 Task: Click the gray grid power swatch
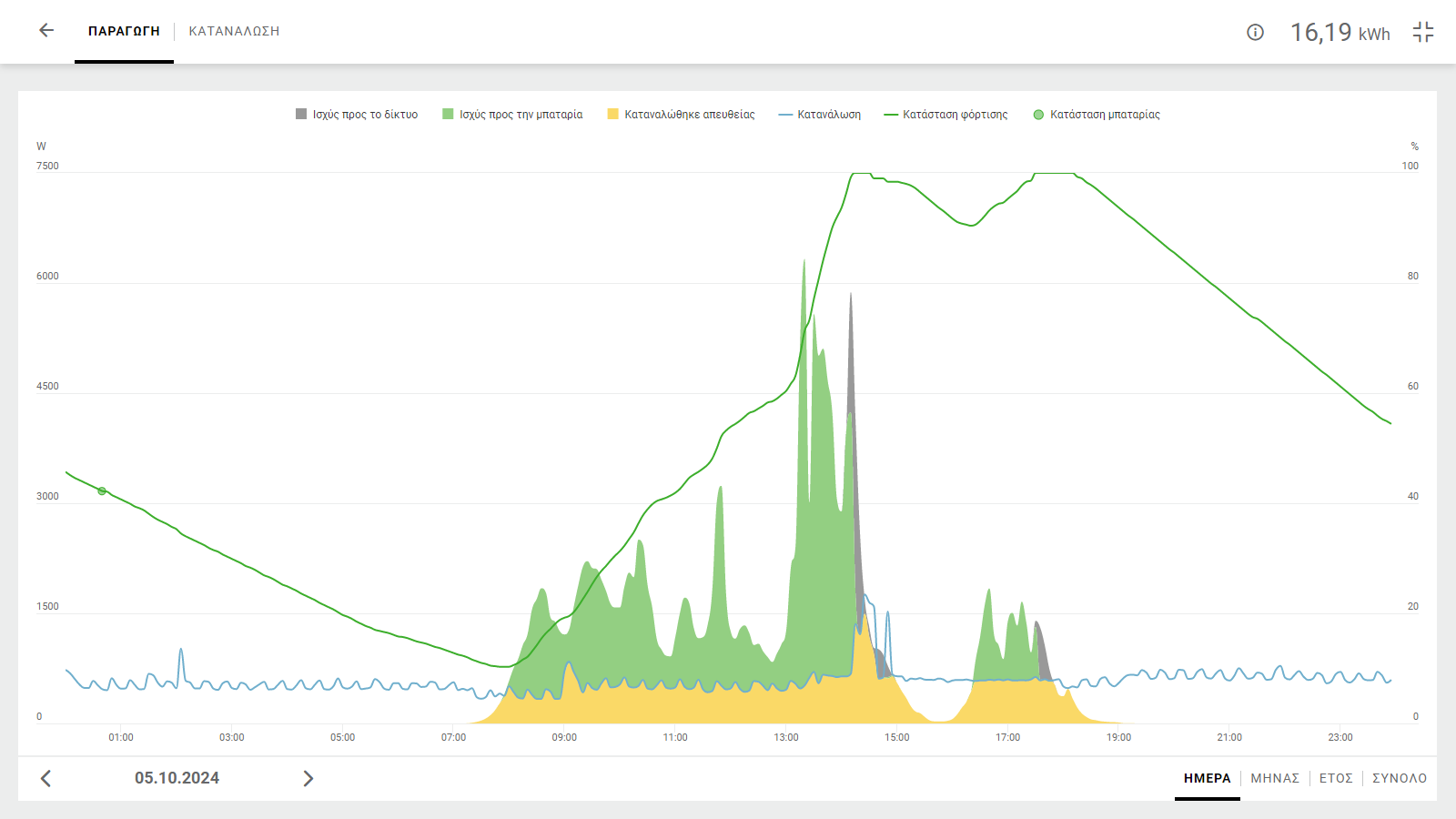(301, 114)
